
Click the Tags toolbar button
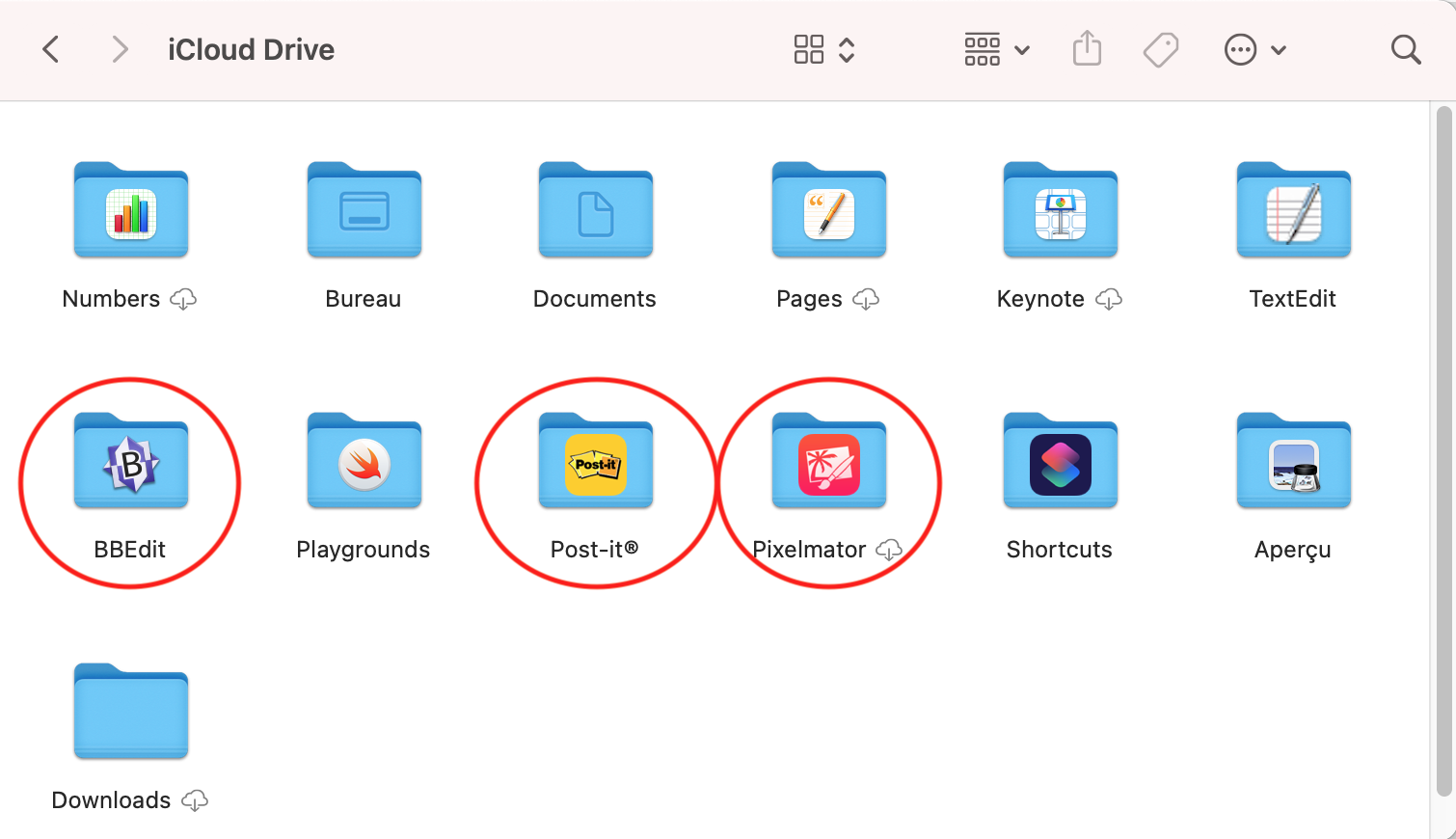click(x=1161, y=49)
